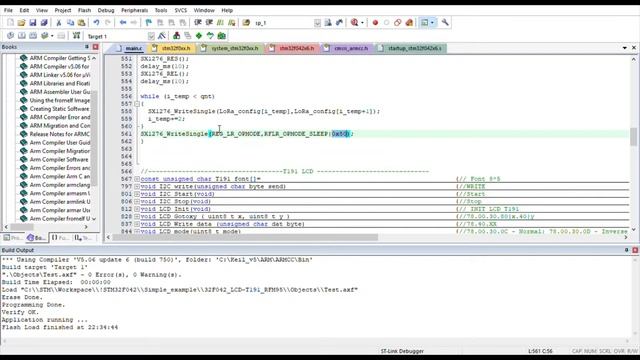Expand folded LCD_Gotoxy function at line 828
This screenshot has width=640, height=360.
point(137,217)
